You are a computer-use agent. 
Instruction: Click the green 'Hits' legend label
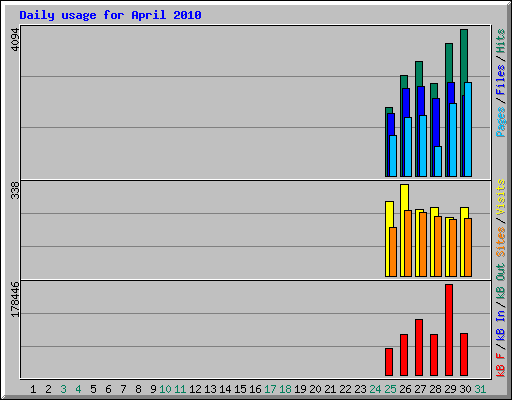[500, 41]
